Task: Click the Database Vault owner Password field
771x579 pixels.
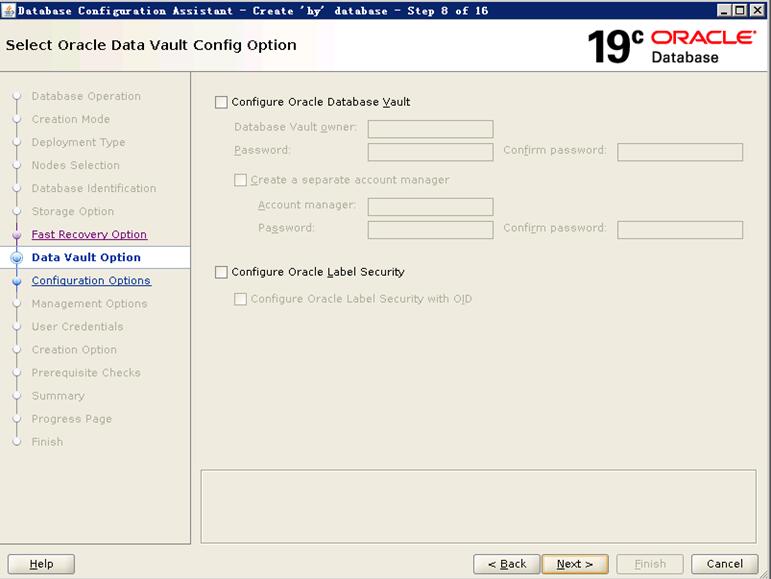Action: click(430, 152)
